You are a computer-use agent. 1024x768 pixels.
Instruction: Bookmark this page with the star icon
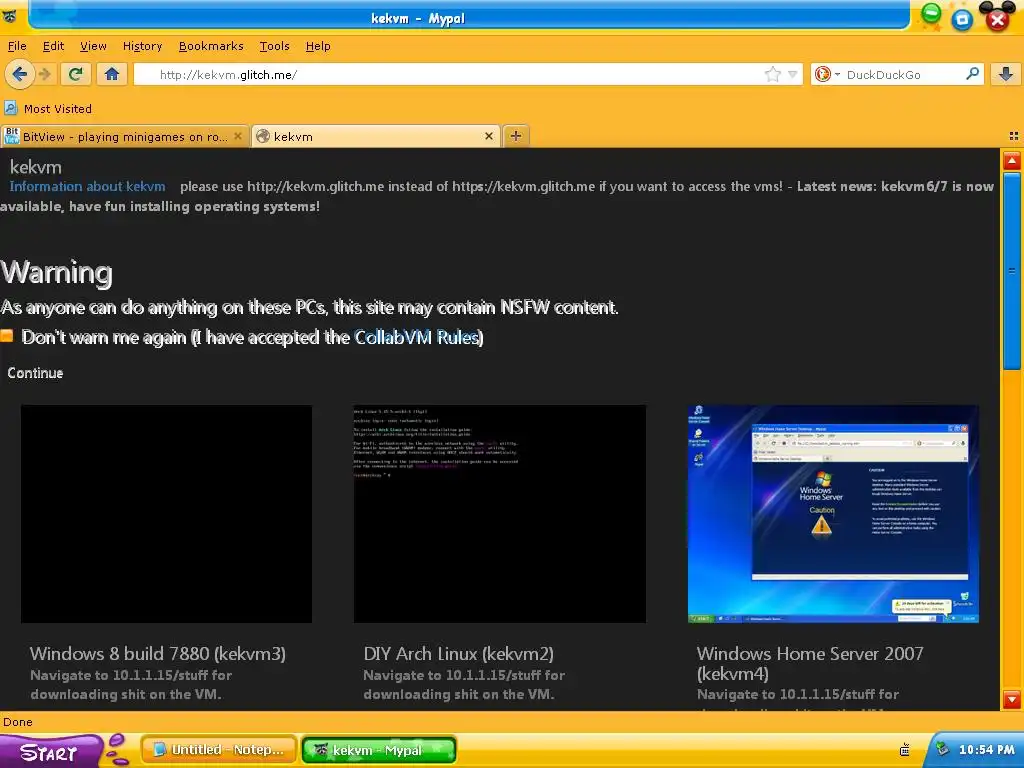click(773, 74)
